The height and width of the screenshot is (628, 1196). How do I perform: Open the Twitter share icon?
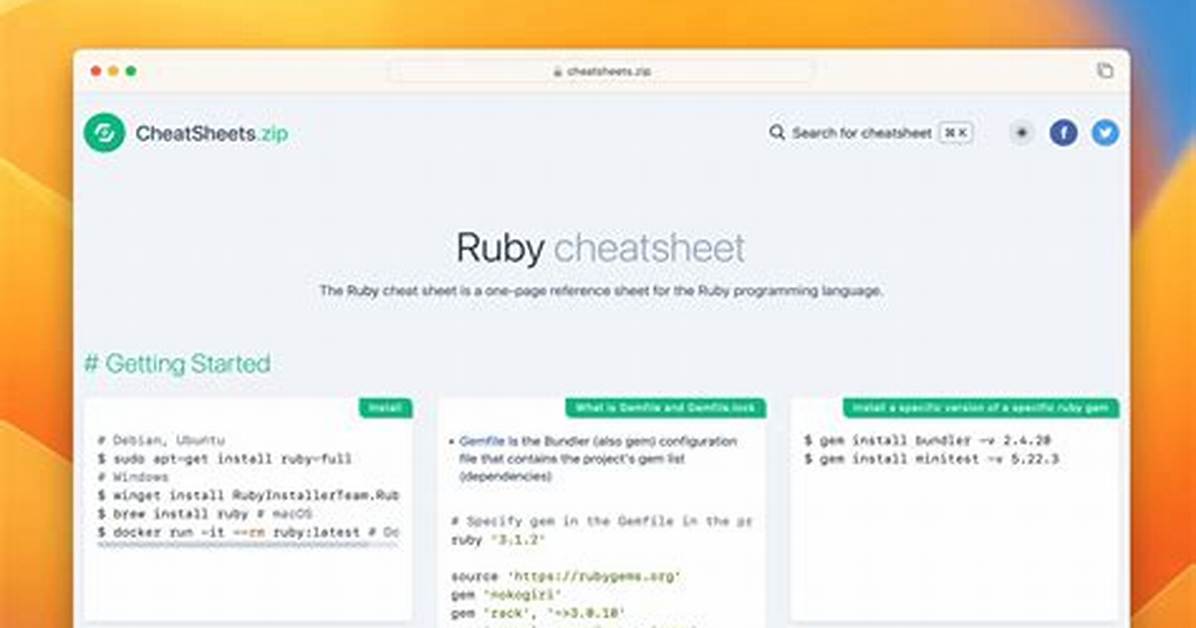1105,133
